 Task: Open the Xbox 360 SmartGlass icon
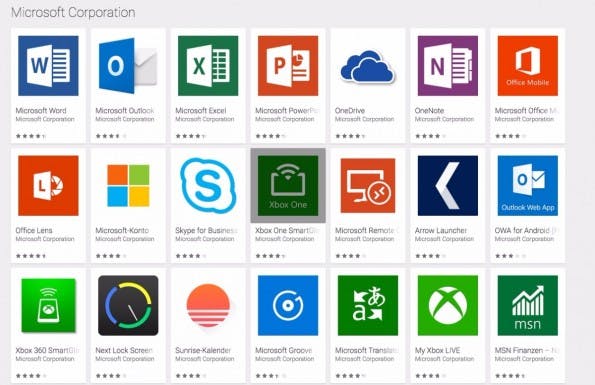[48, 305]
